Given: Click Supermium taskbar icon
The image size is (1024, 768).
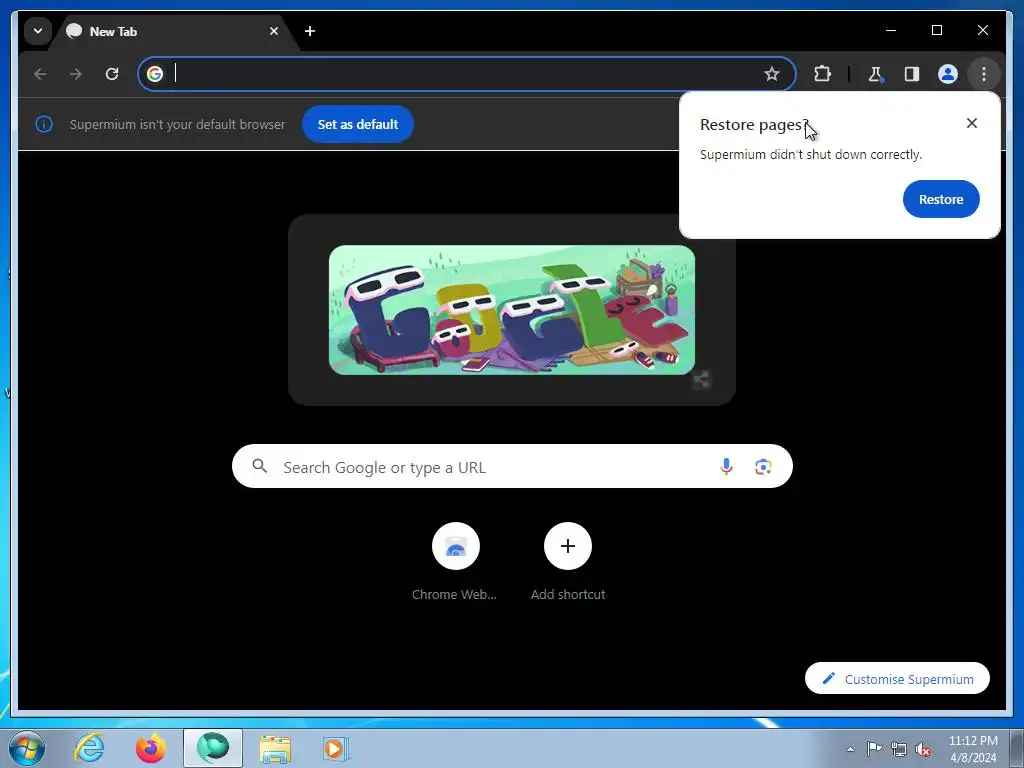Looking at the screenshot, I should click(213, 748).
